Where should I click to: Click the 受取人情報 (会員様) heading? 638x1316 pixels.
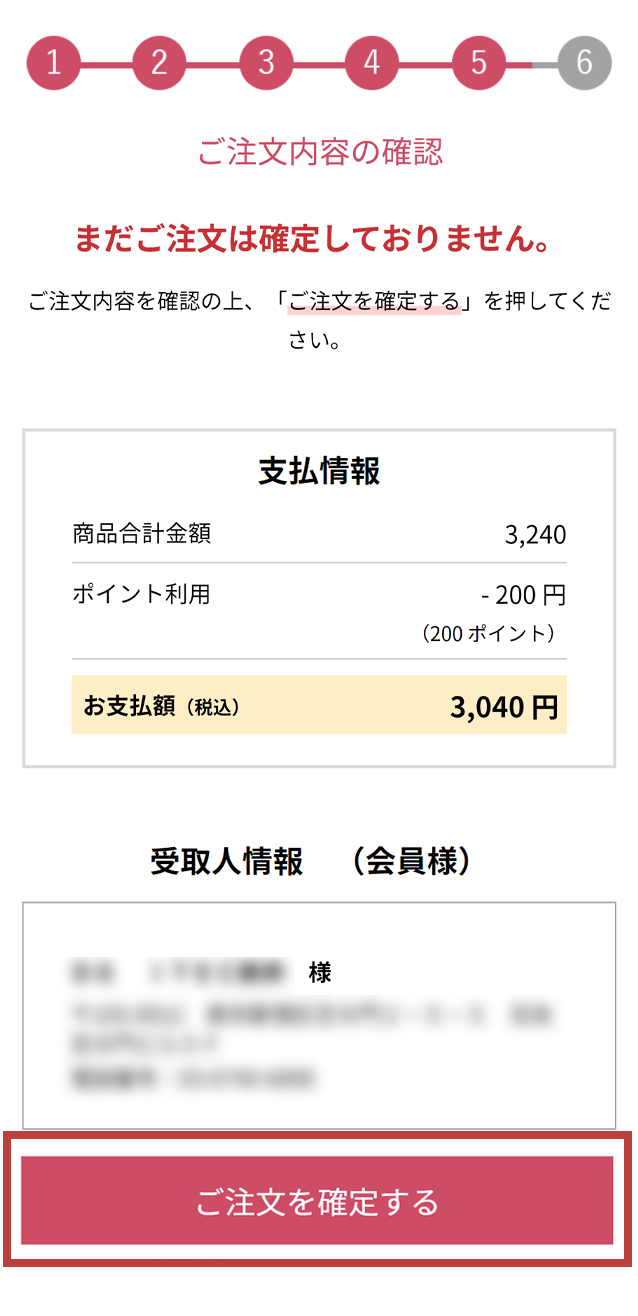click(x=311, y=862)
